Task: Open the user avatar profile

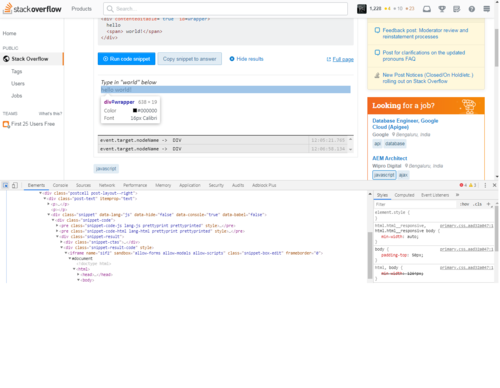Action: click(x=362, y=9)
